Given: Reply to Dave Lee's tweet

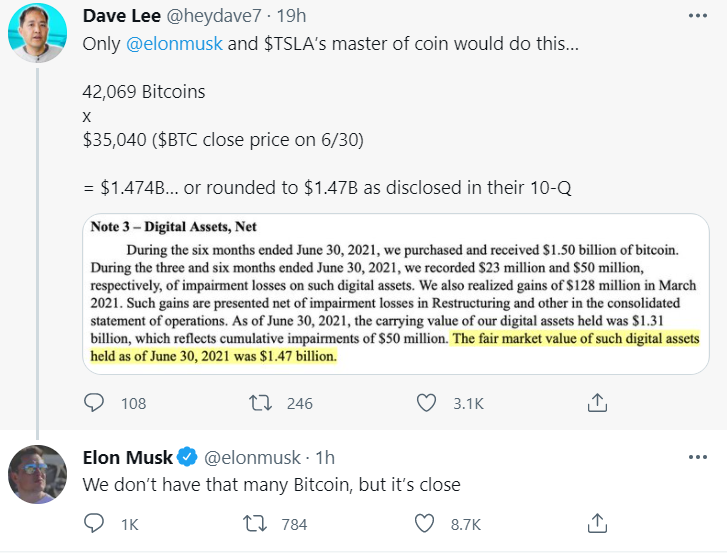Looking at the screenshot, I should coord(95,403).
